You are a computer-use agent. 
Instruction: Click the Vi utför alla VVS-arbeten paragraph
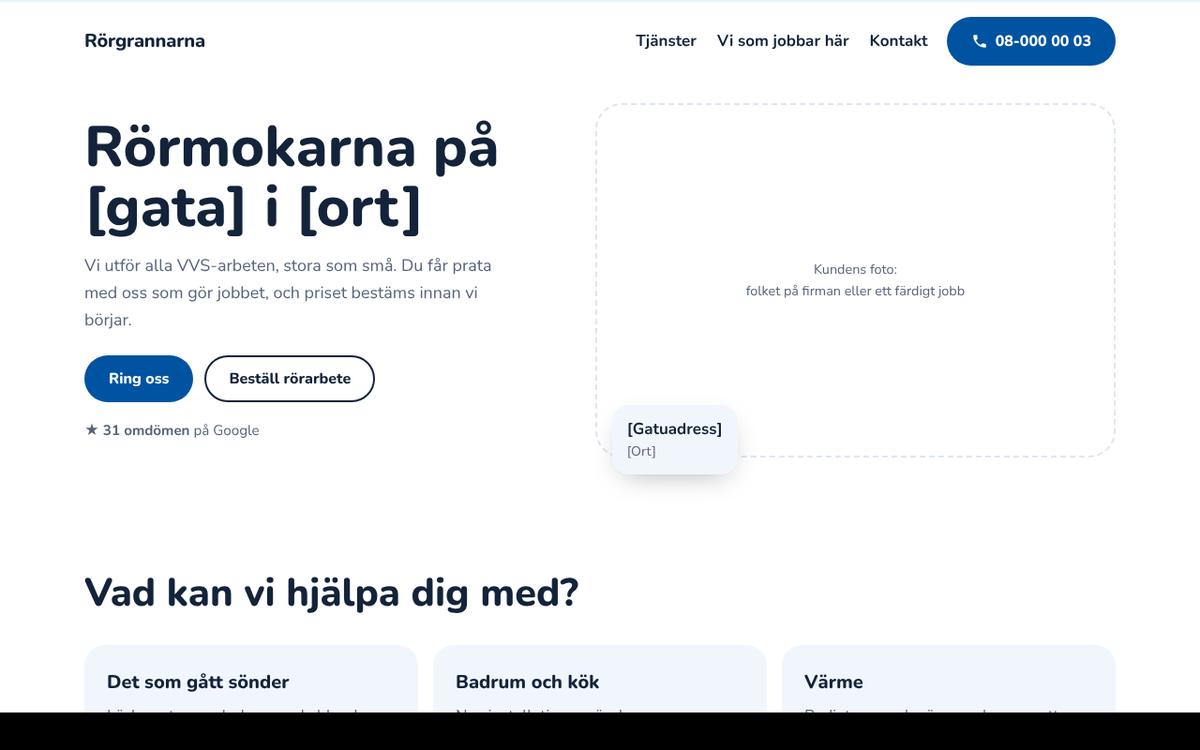point(288,293)
